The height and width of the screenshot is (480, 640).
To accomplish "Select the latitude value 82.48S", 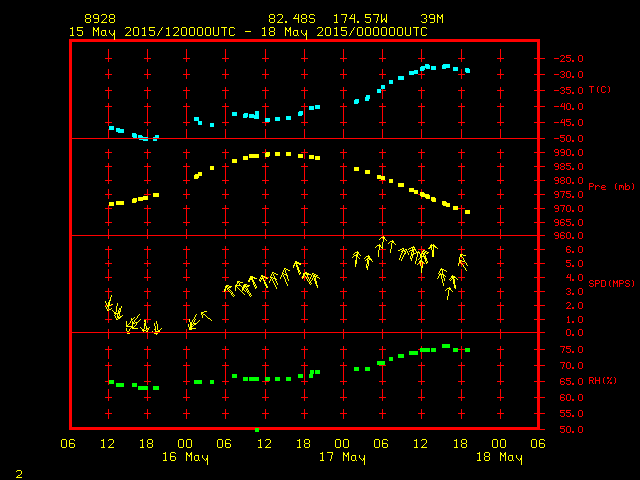I will pos(292,19).
